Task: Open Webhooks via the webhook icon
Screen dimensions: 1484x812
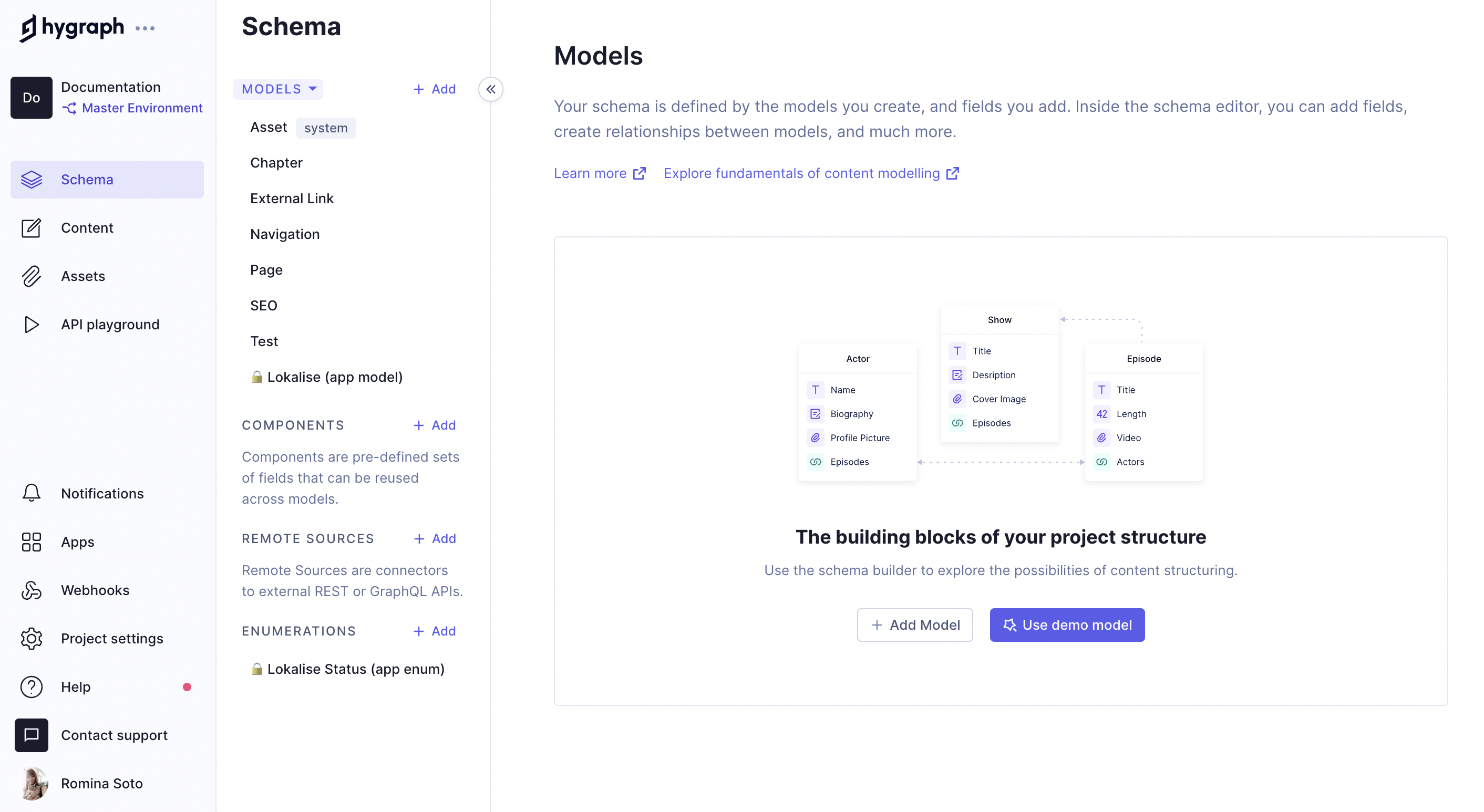Action: (x=31, y=590)
